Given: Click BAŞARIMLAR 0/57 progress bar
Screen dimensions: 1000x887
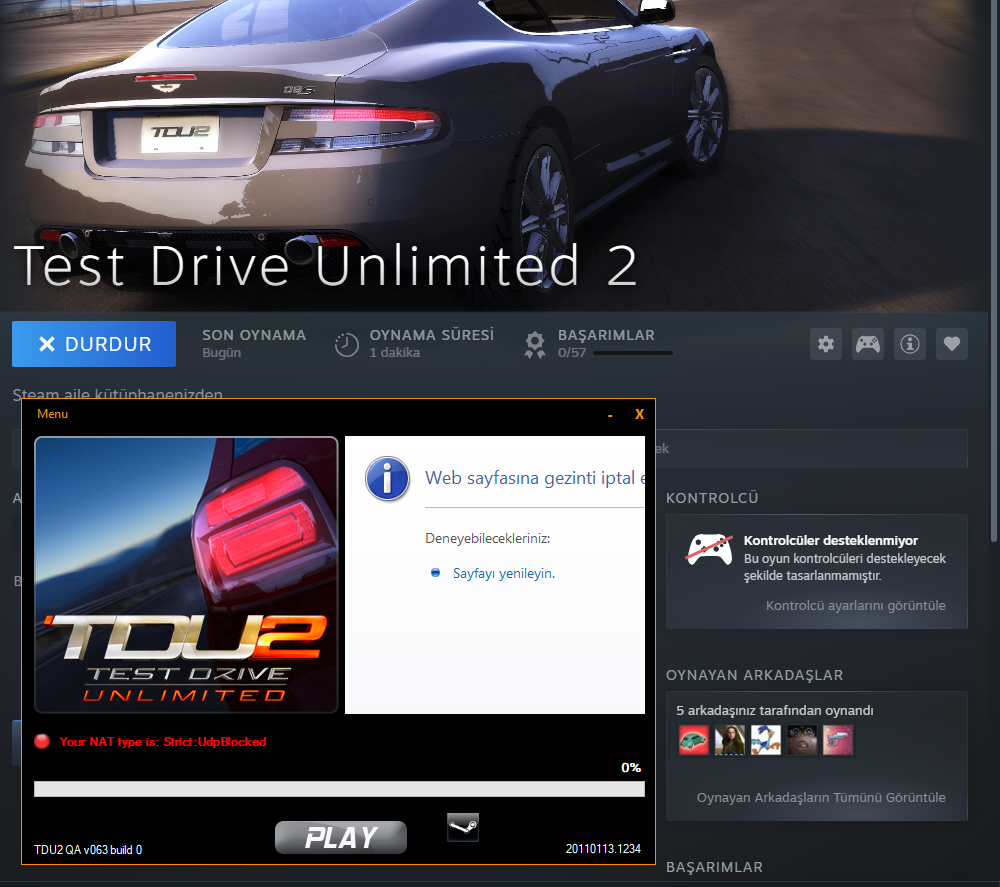Looking at the screenshot, I should click(633, 353).
